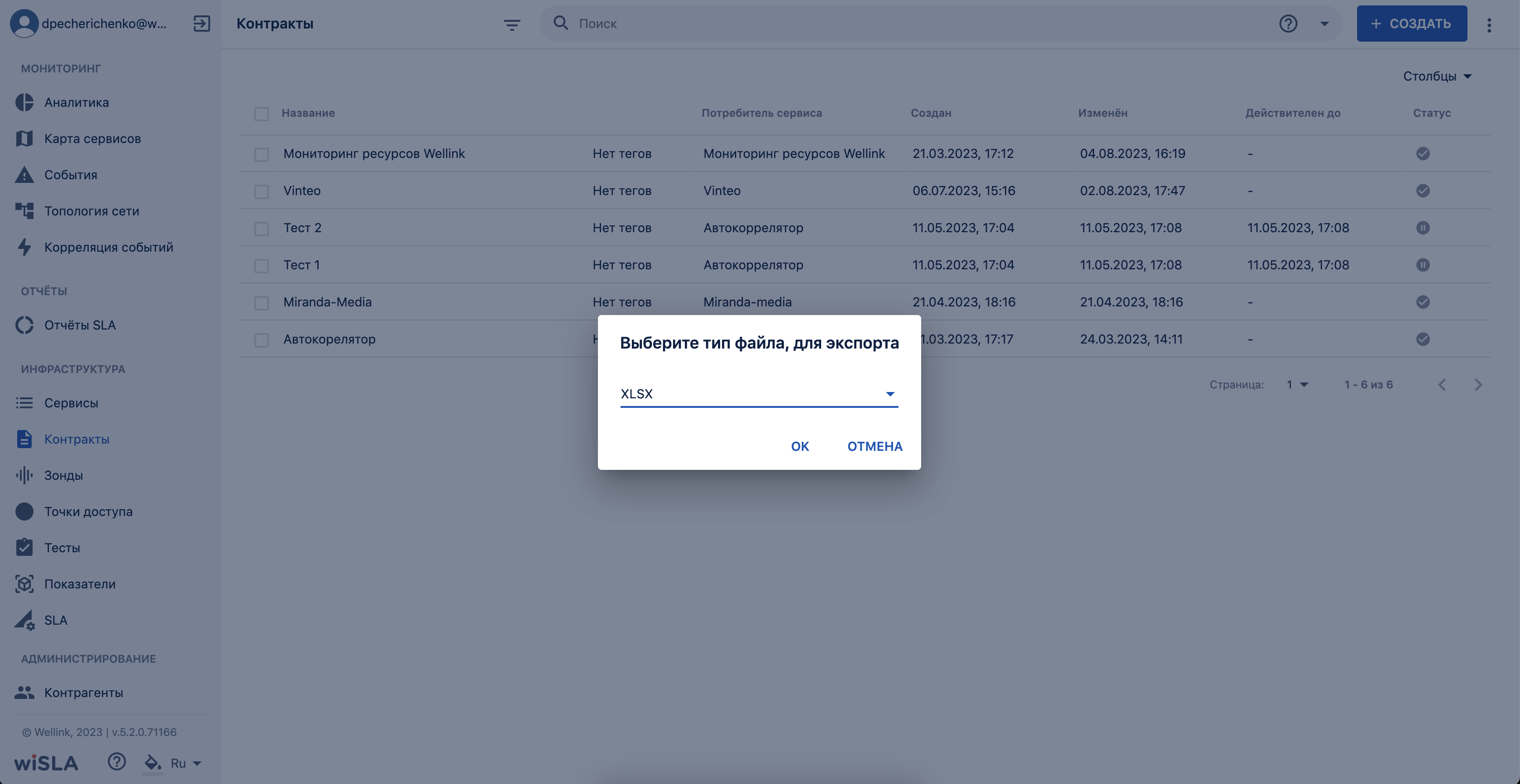Click the Контрагенты people icon
This screenshot has width=1520, height=784.
coord(24,692)
